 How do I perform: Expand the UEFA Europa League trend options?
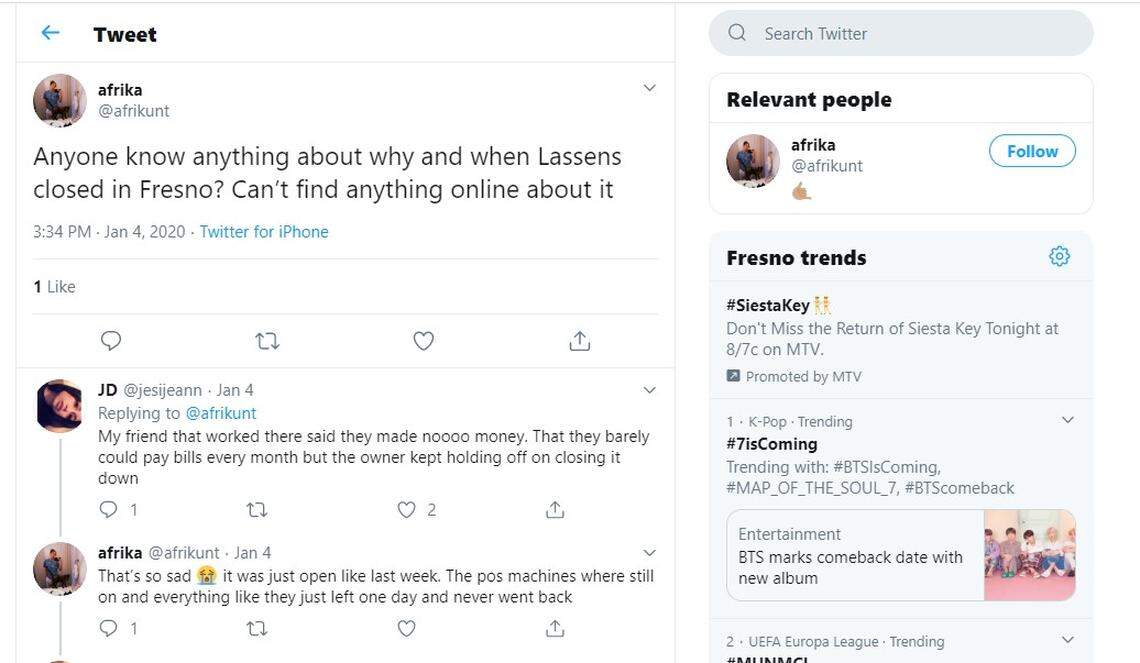(x=1066, y=640)
